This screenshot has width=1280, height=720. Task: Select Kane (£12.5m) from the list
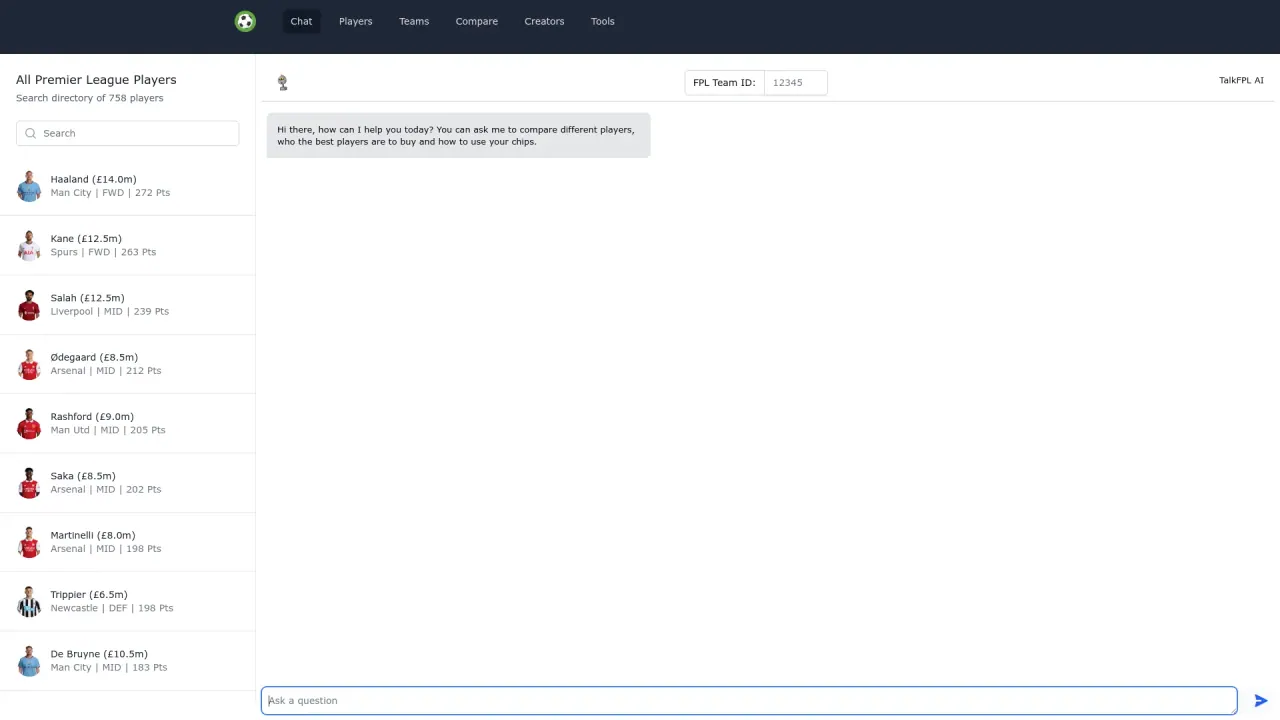[128, 245]
